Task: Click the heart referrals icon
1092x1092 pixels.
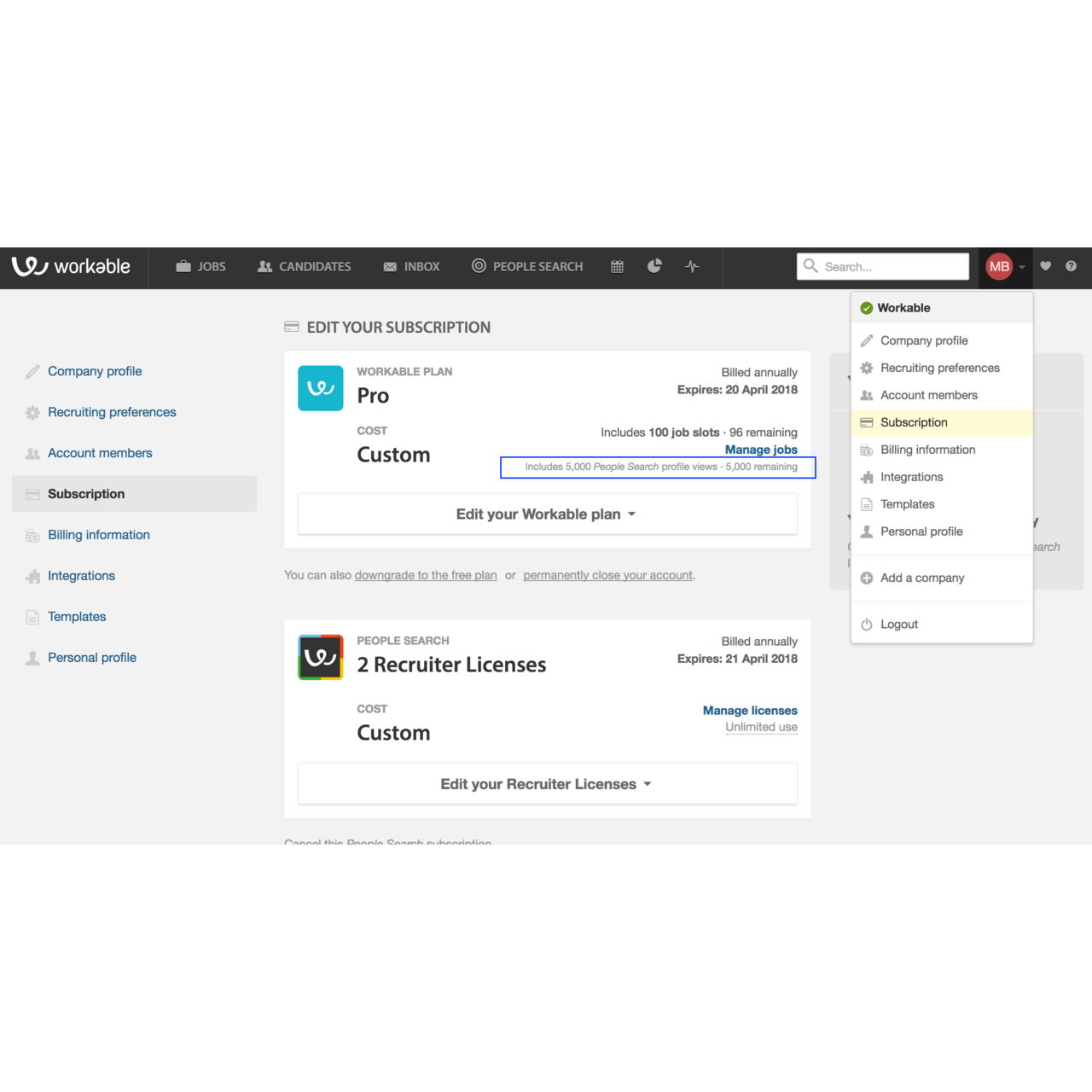Action: 1046,266
